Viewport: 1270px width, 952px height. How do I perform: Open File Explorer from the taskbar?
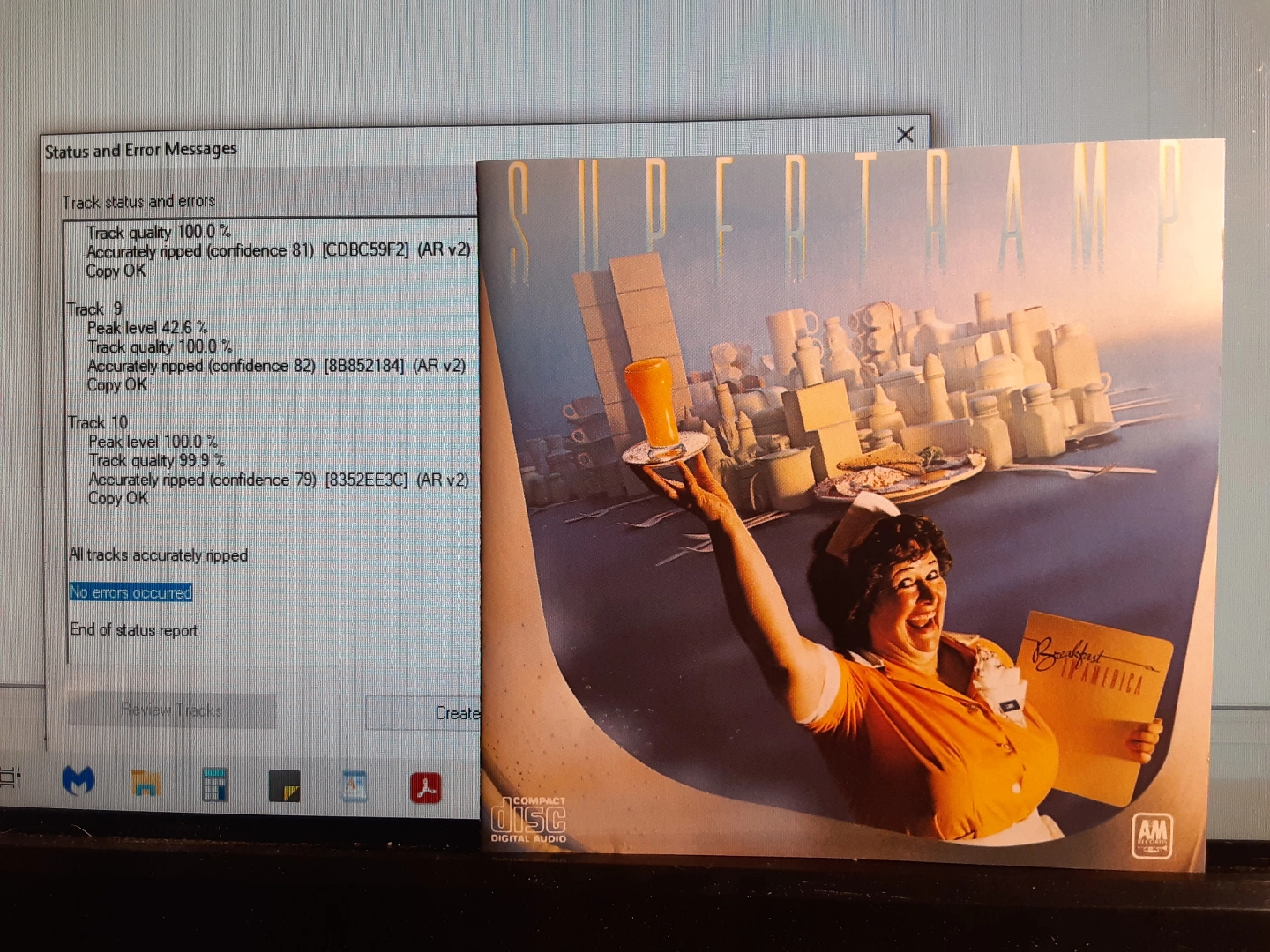[146, 783]
